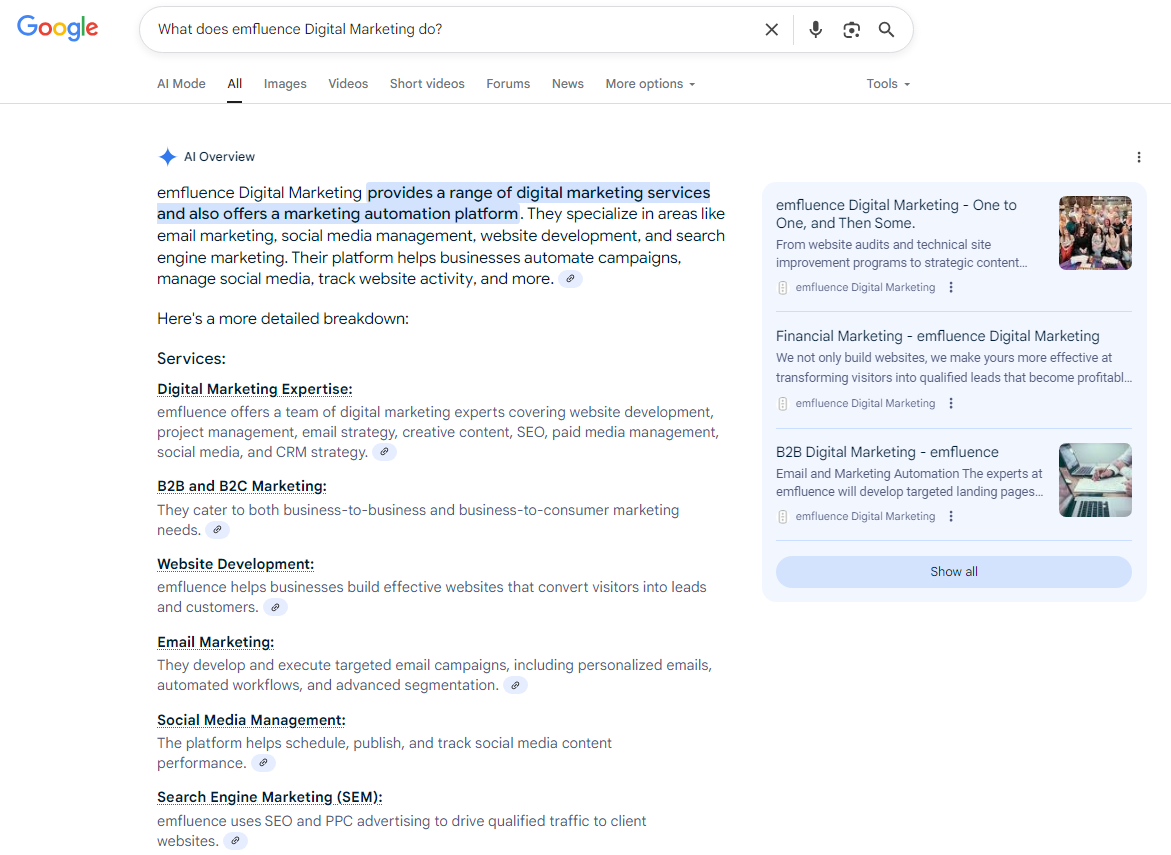
Task: Switch to the AI Mode tab
Action: 181,84
